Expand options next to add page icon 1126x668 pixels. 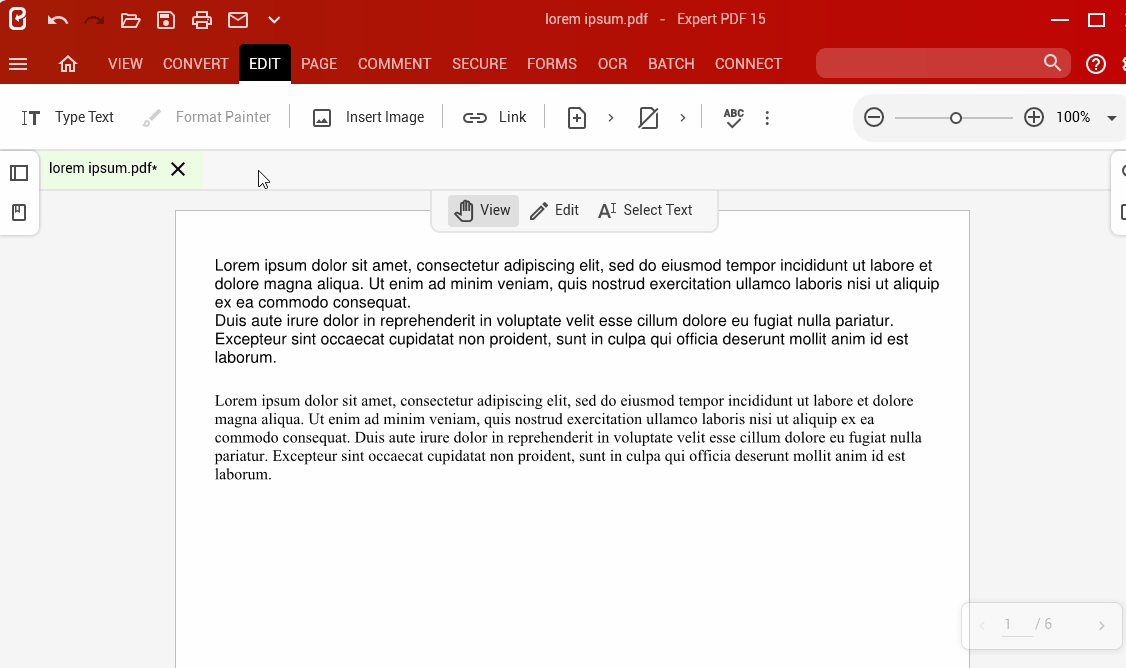(610, 118)
